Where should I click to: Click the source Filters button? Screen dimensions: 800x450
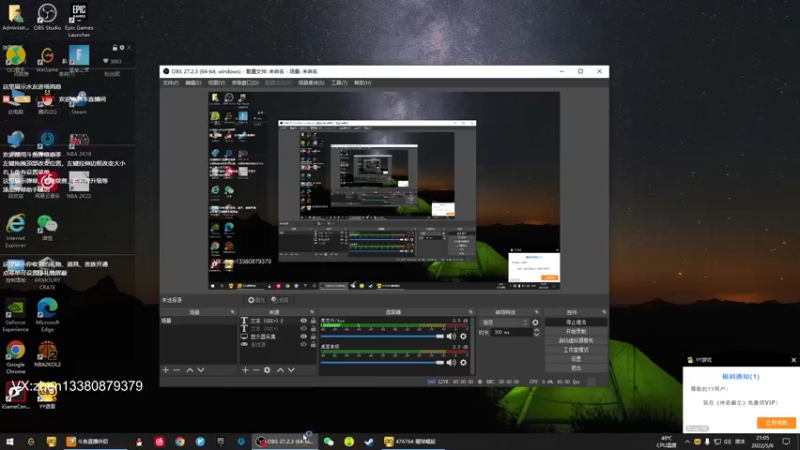(x=280, y=300)
